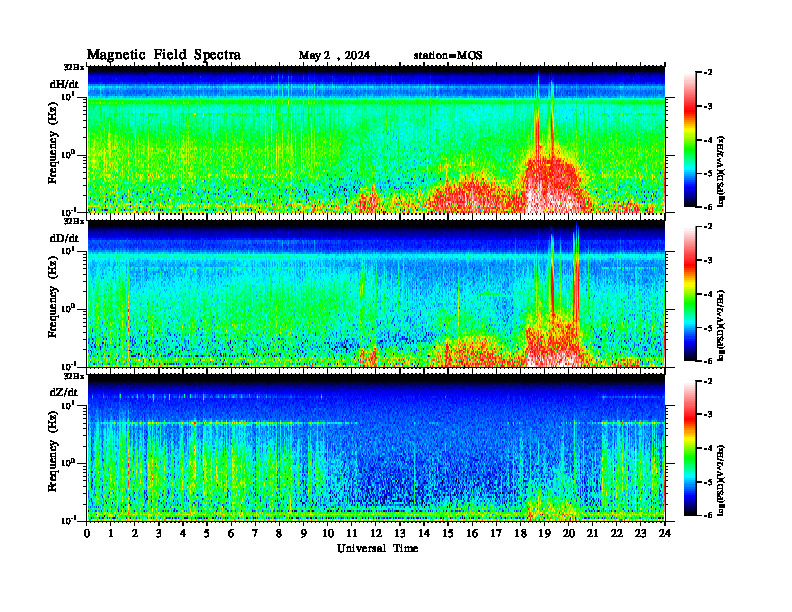Click hour 12 on the time axis
The image size is (792, 612).
tap(376, 534)
